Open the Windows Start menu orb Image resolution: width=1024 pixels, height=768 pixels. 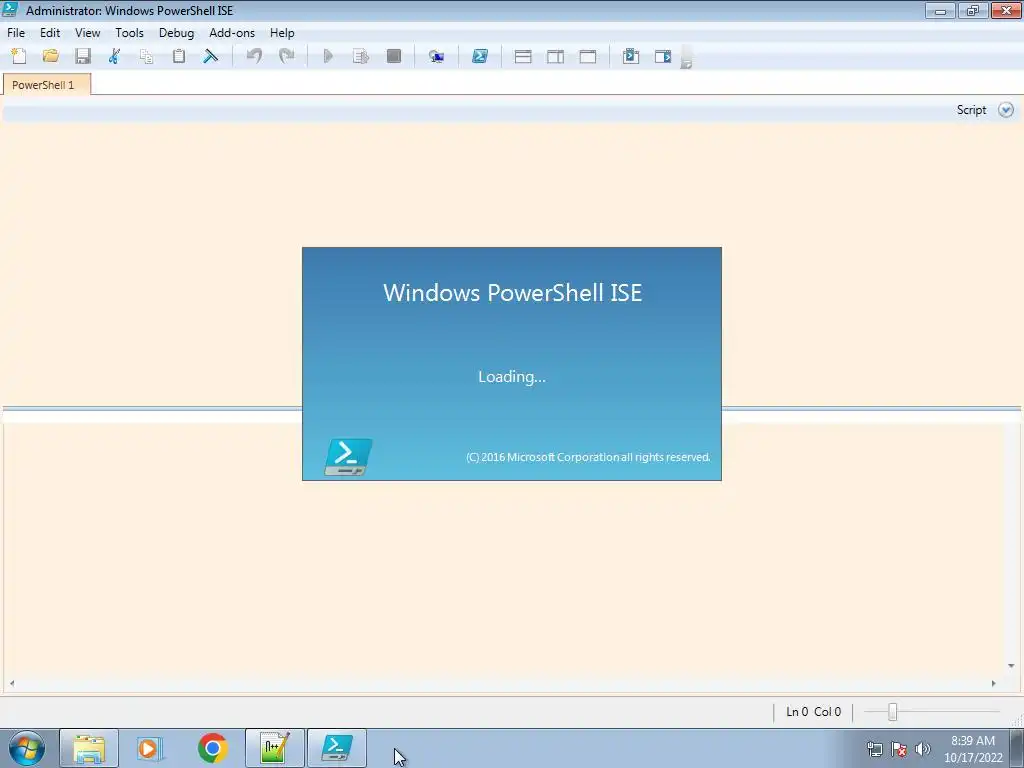click(x=27, y=748)
